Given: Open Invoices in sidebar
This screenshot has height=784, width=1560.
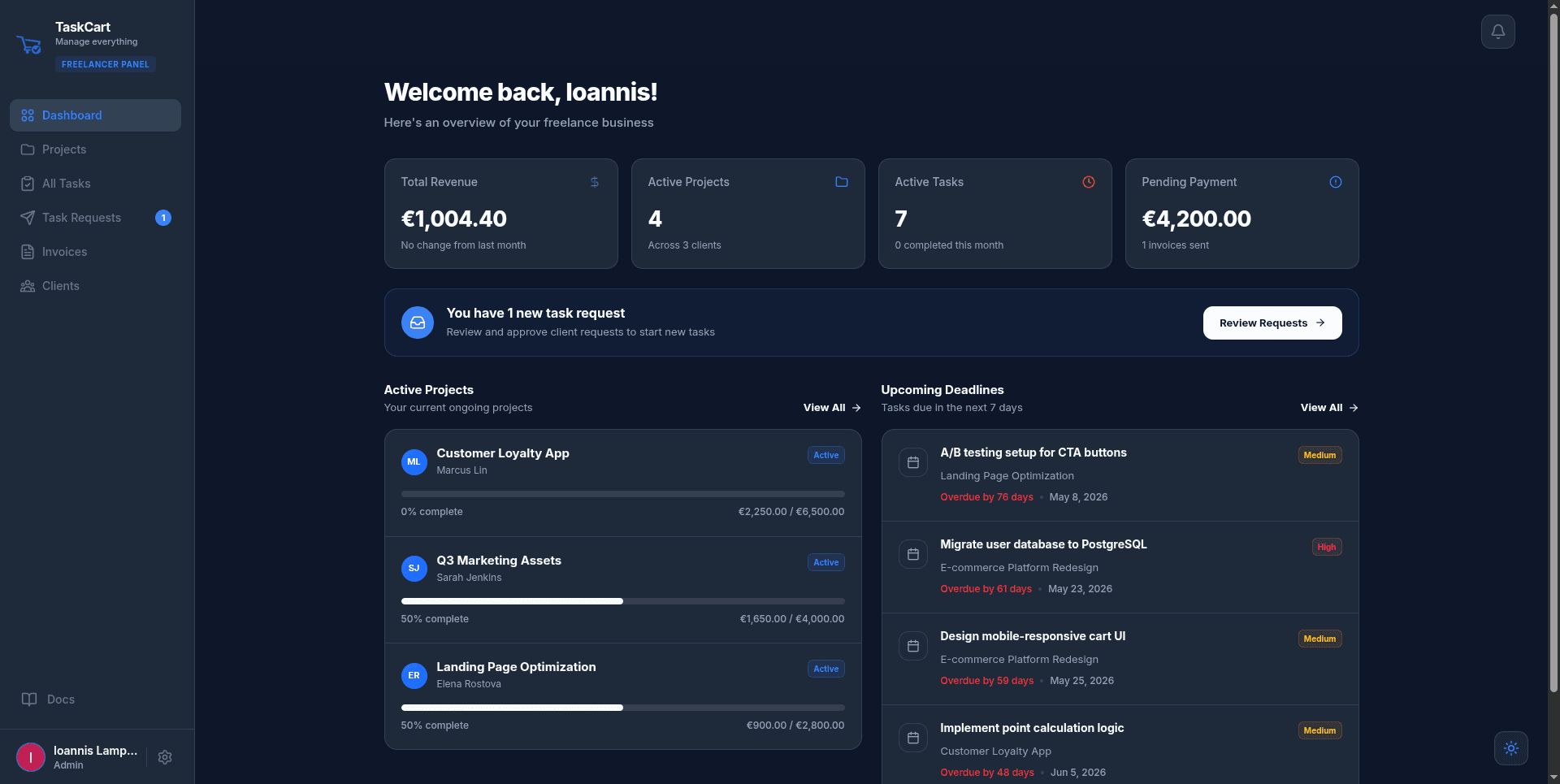Looking at the screenshot, I should point(95,252).
